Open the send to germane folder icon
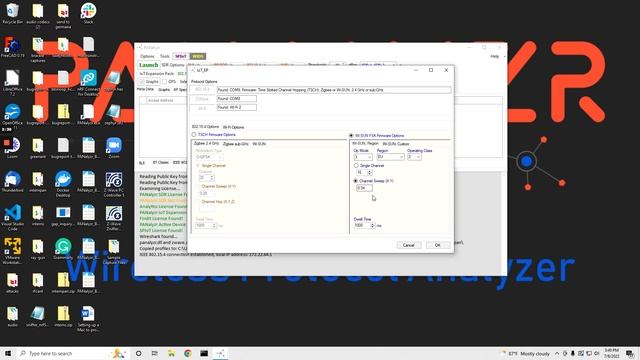The image size is (640, 360). 63,16
